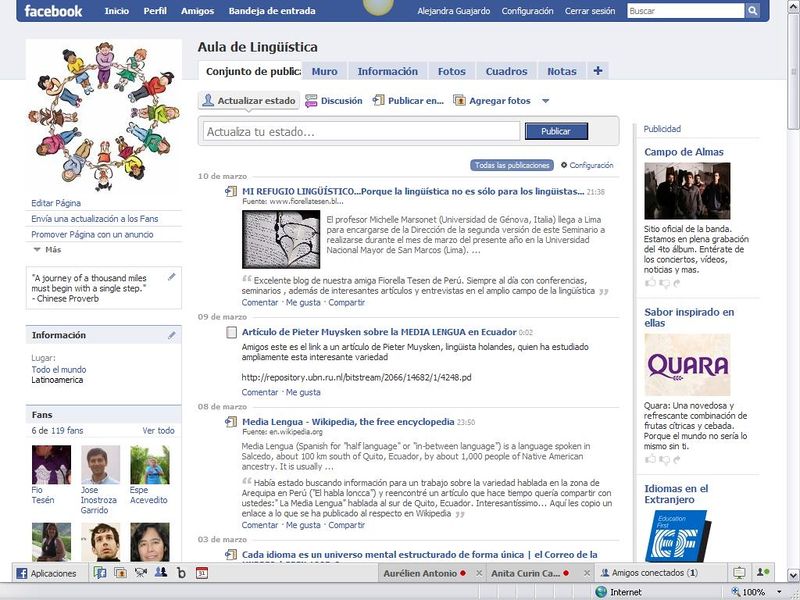The width and height of the screenshot is (800, 600).
Task: Click the Editar Página link
Action: point(56,203)
